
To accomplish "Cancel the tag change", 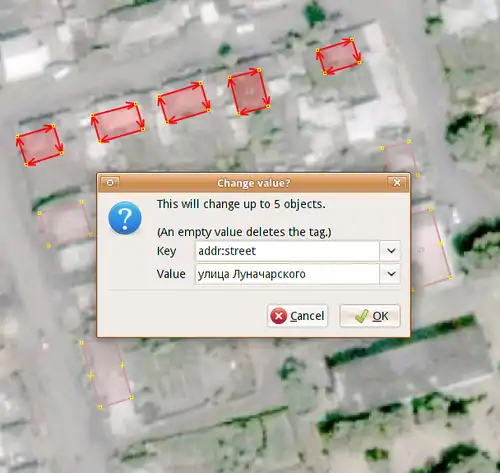I will click(x=298, y=316).
